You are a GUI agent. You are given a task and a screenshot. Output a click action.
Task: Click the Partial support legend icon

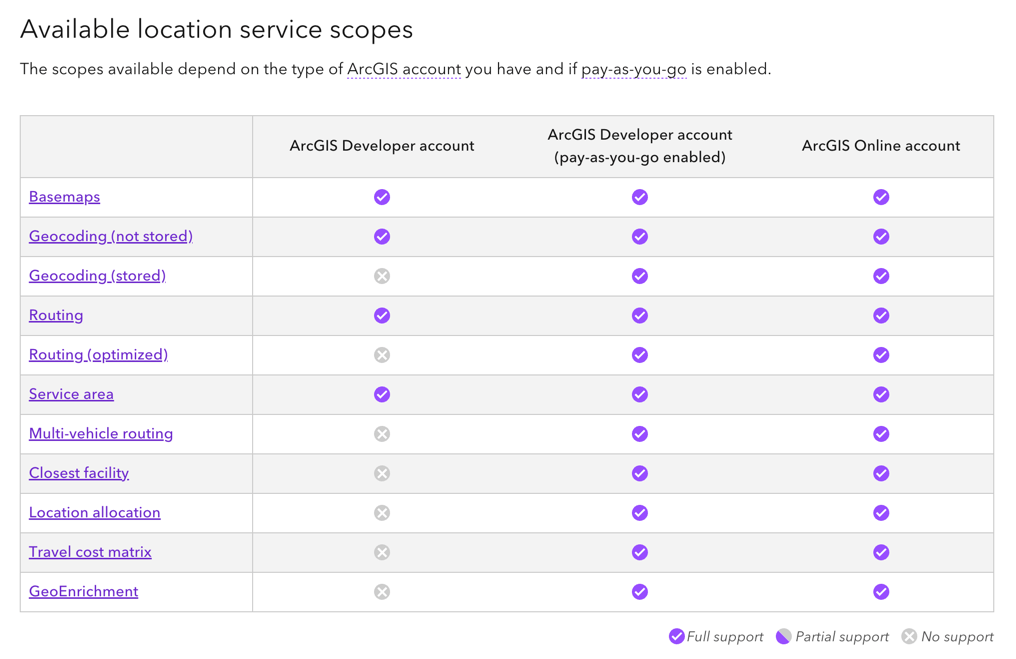point(784,637)
